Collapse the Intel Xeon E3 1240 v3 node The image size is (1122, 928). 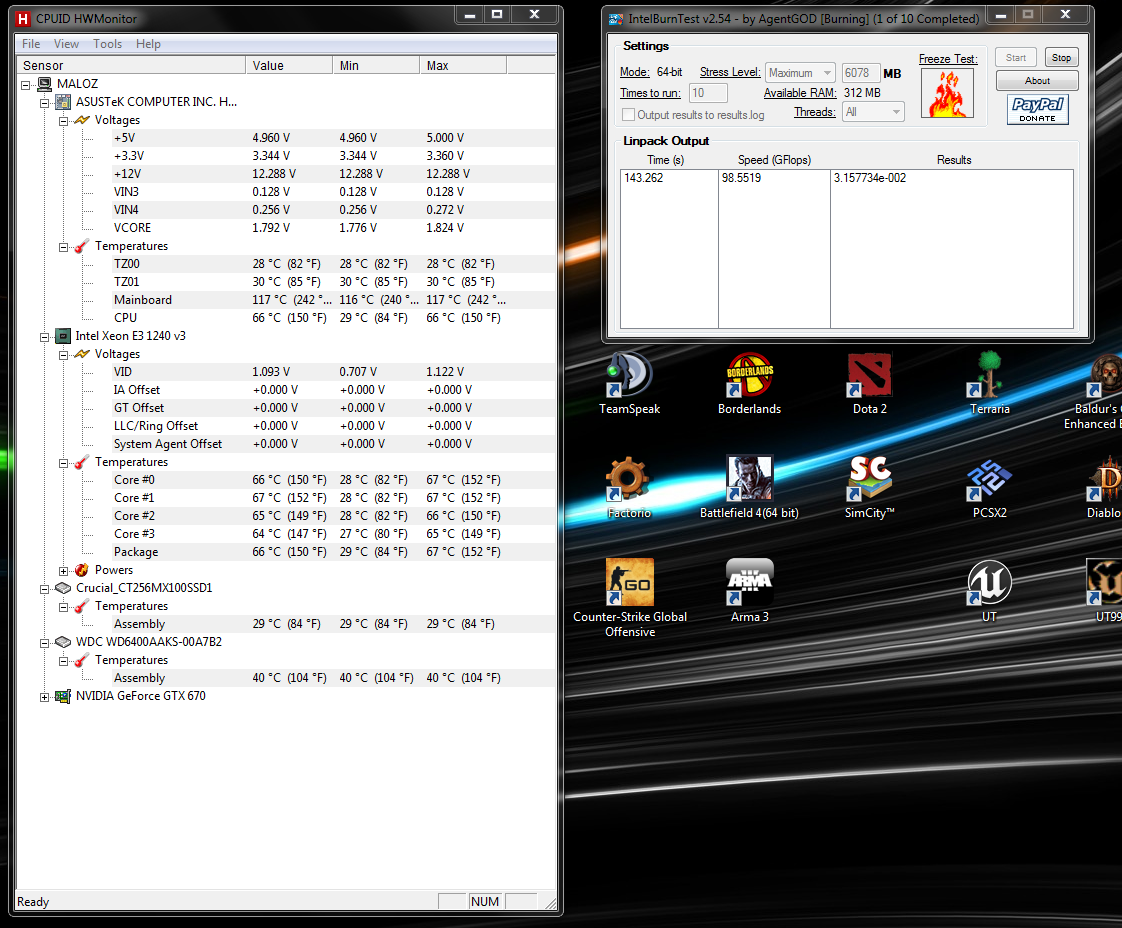(44, 337)
